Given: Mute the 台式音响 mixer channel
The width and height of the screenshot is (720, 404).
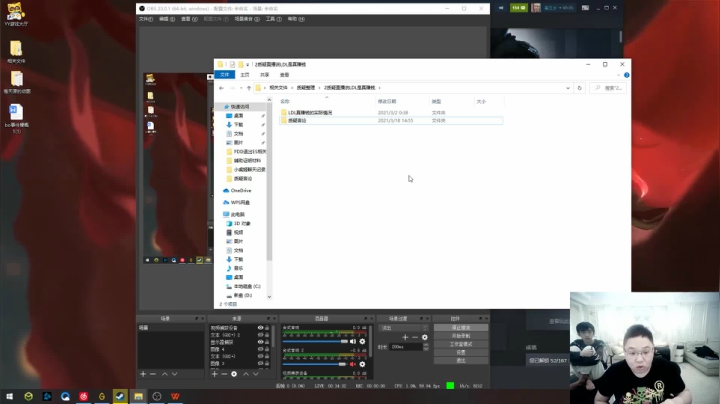Looking at the screenshot, I should [x=353, y=342].
